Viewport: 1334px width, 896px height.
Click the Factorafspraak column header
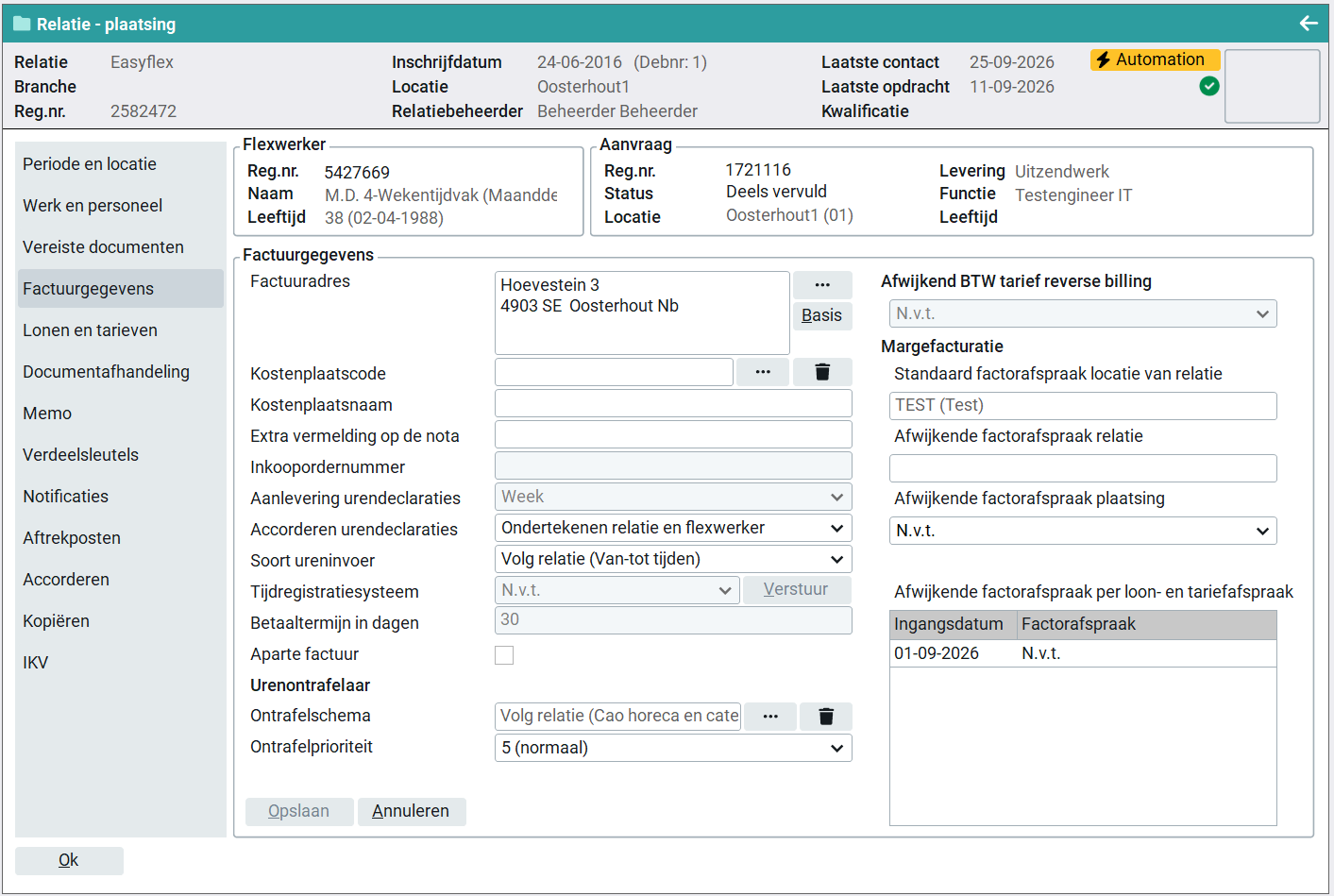tap(1146, 624)
